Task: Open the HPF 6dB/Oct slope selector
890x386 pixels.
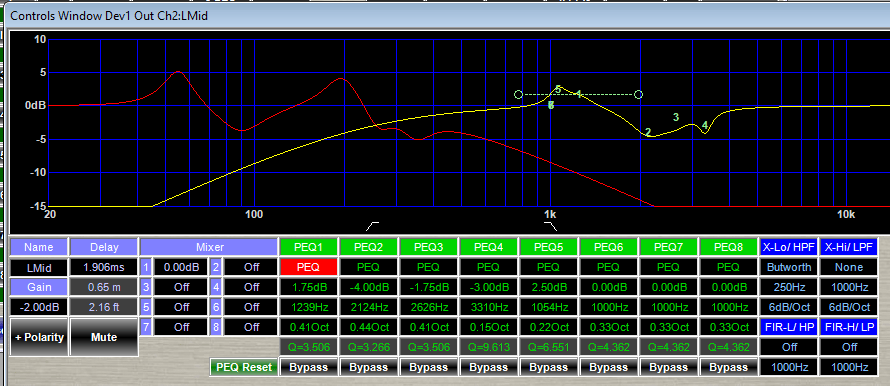Action: pos(787,307)
